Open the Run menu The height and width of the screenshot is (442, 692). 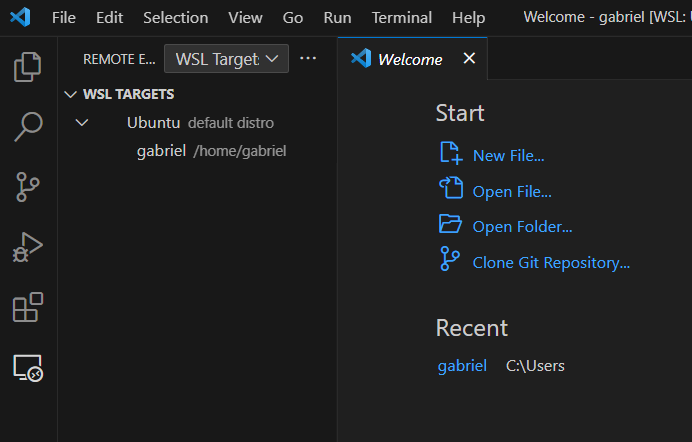[x=337, y=18]
